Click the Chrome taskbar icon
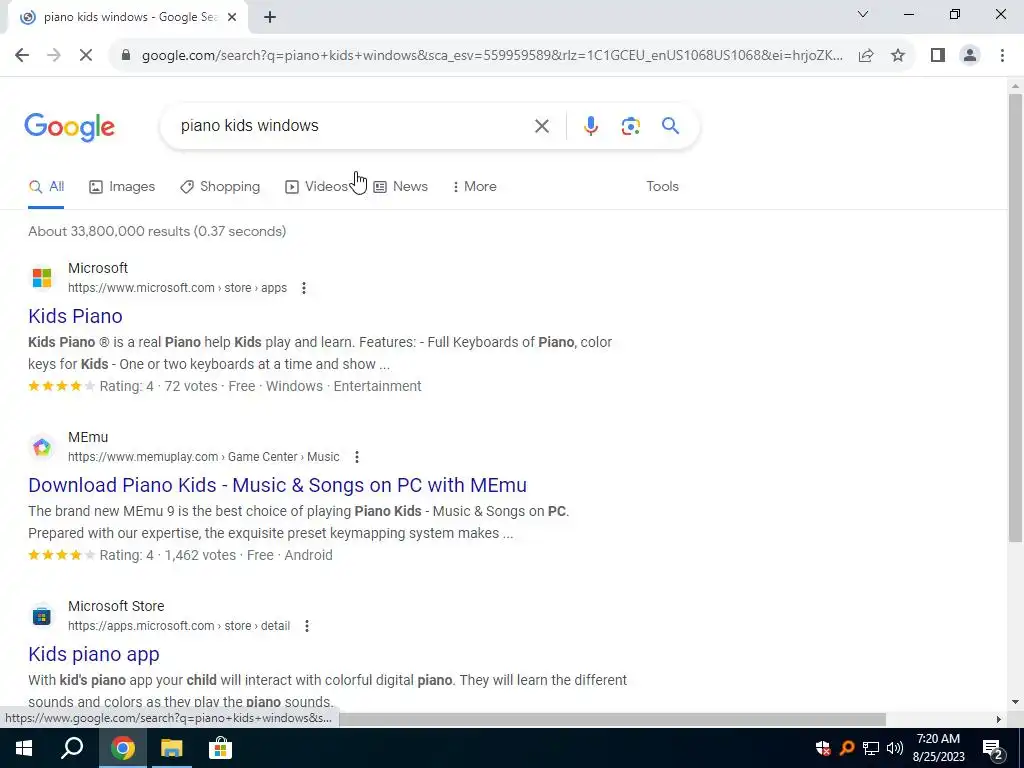1024x768 pixels. pos(122,748)
